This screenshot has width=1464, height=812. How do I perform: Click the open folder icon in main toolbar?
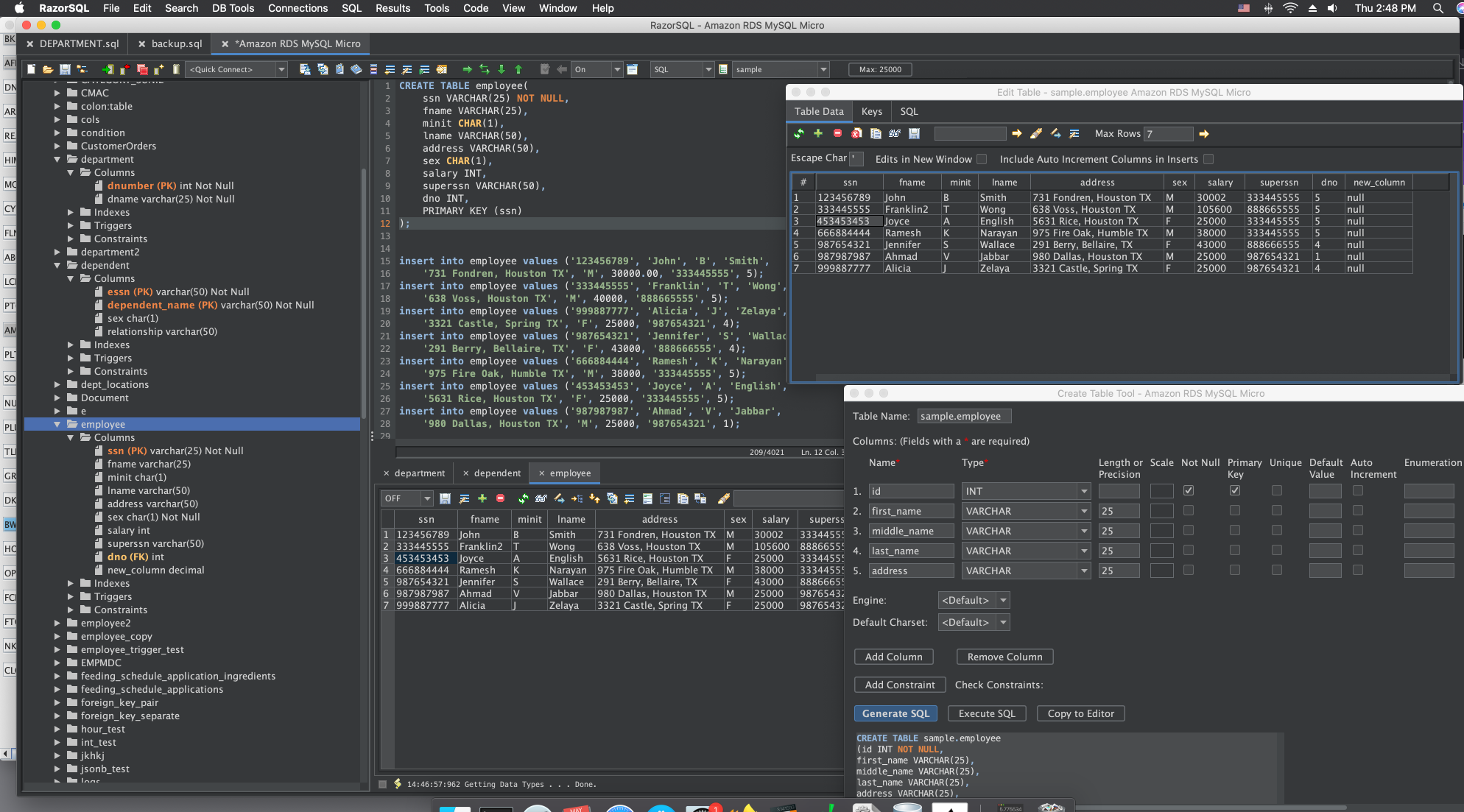pos(48,69)
